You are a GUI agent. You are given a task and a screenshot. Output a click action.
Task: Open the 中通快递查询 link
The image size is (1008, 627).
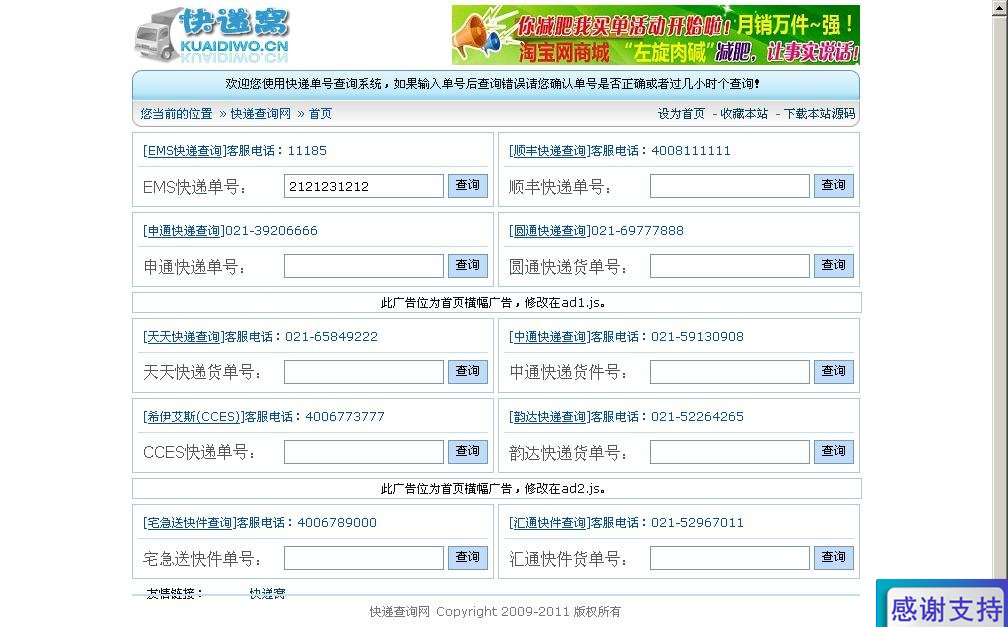[550, 337]
